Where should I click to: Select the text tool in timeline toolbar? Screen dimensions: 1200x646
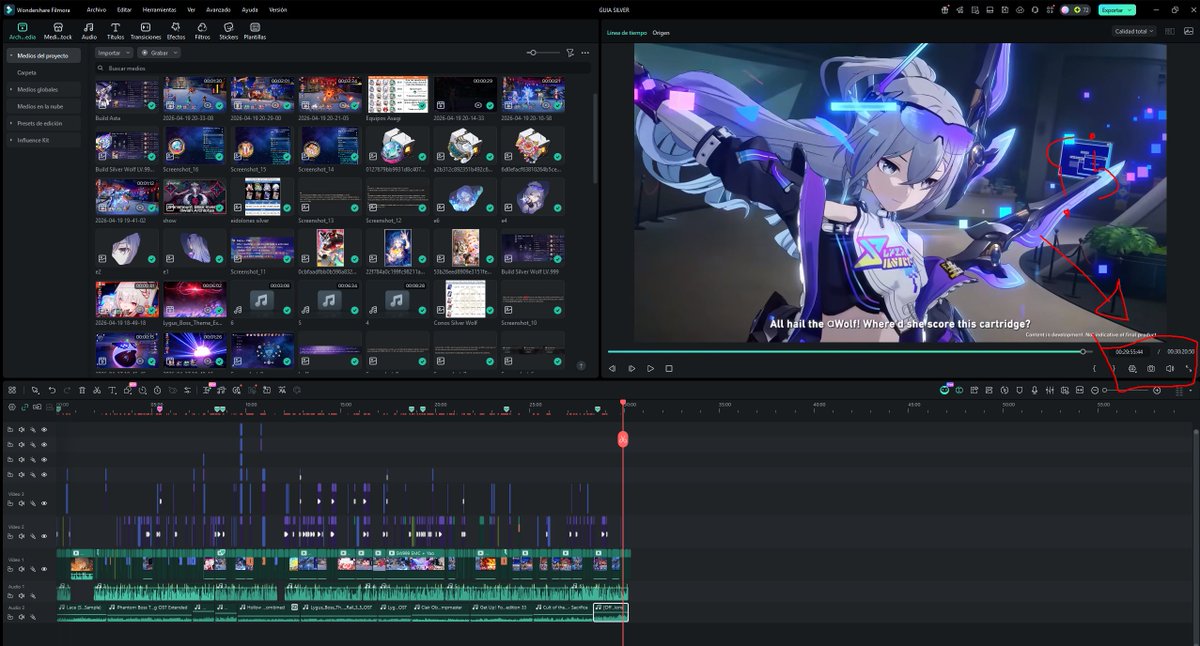coord(112,390)
